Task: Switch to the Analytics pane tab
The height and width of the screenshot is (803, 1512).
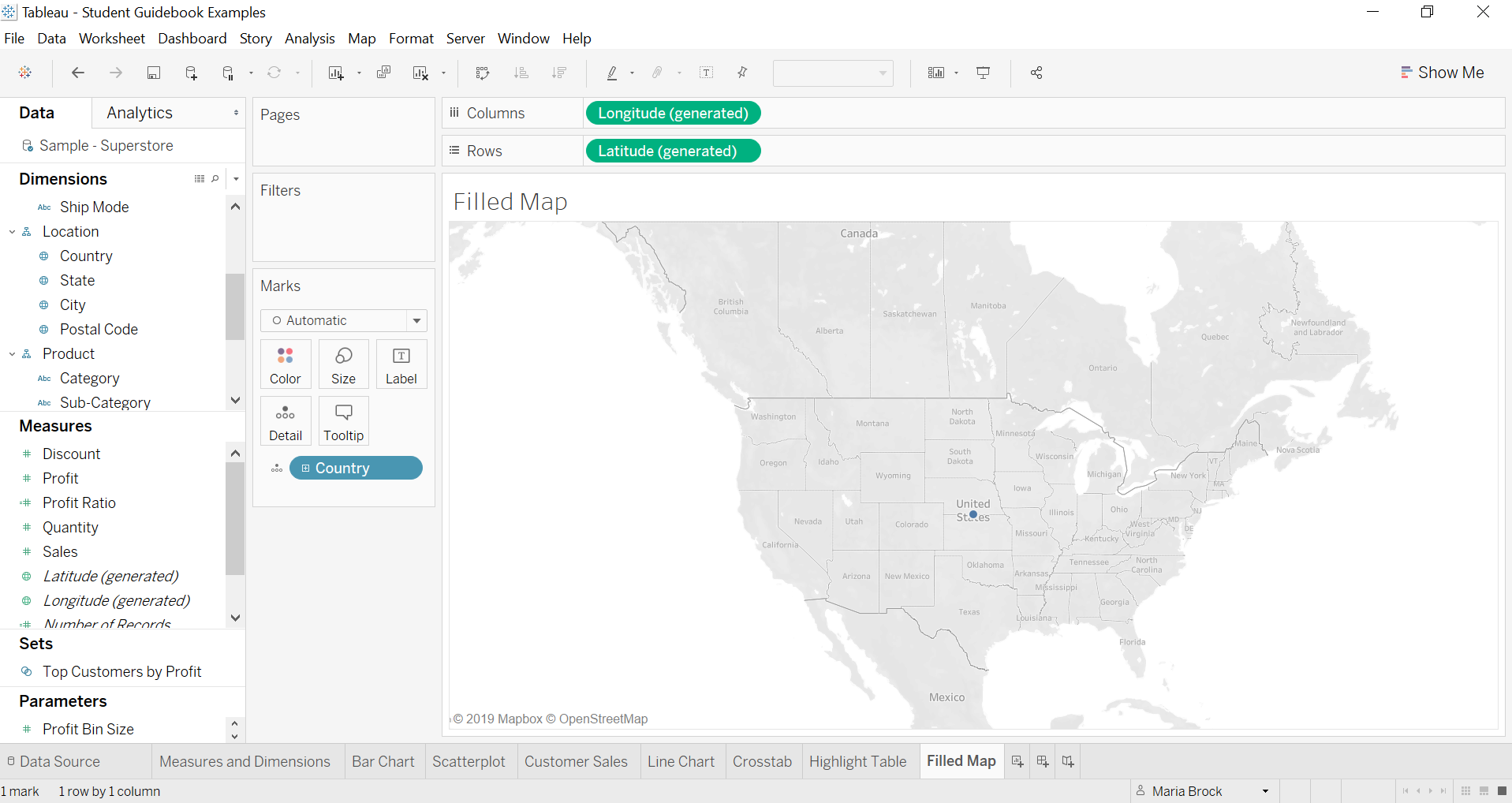Action: click(x=140, y=113)
